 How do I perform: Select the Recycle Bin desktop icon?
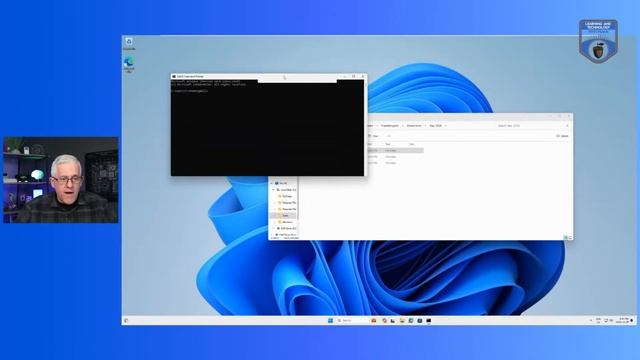point(129,43)
